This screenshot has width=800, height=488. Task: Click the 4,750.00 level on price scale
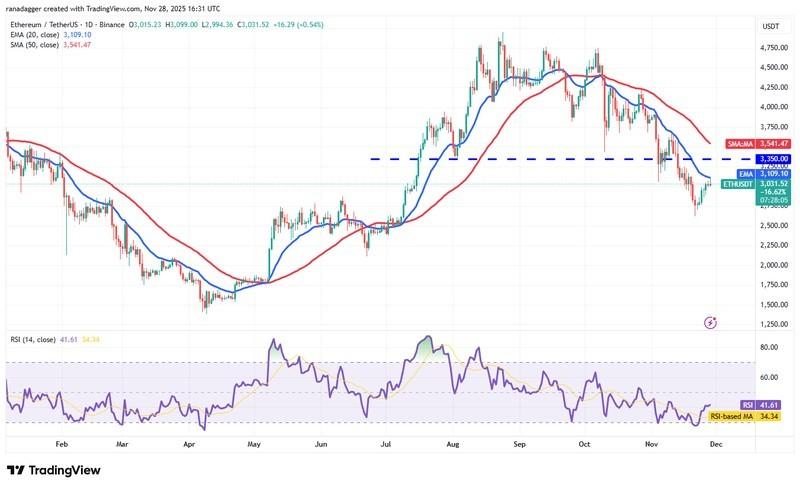coord(771,47)
